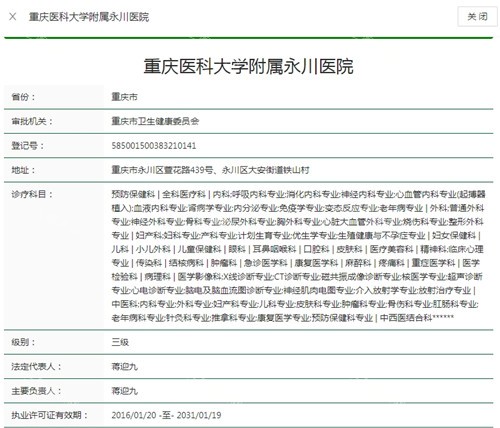Click the 级别 label
Screen dimensions: 500x428
(23, 342)
